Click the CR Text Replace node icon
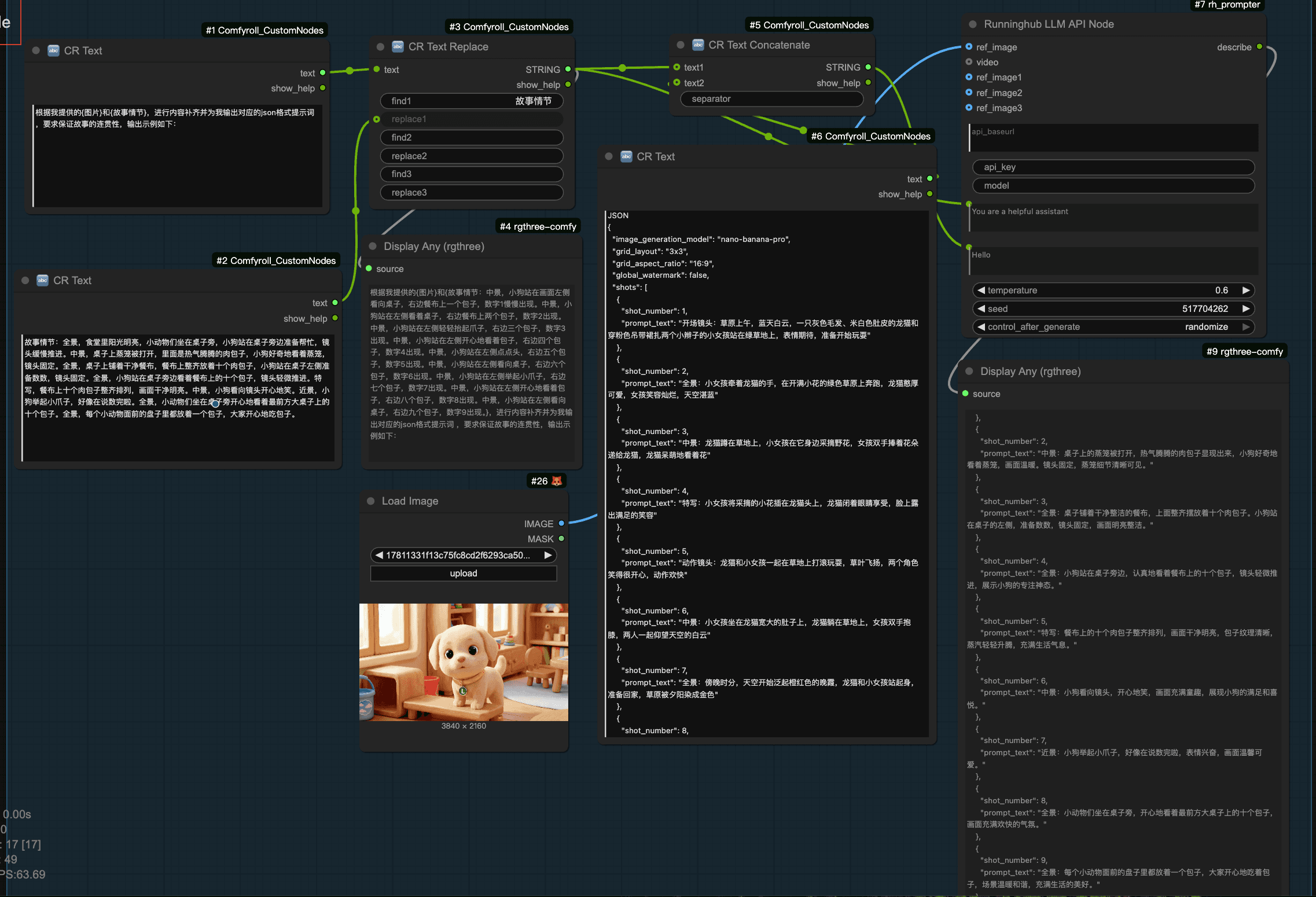This screenshot has height=897, width=1316. click(398, 46)
